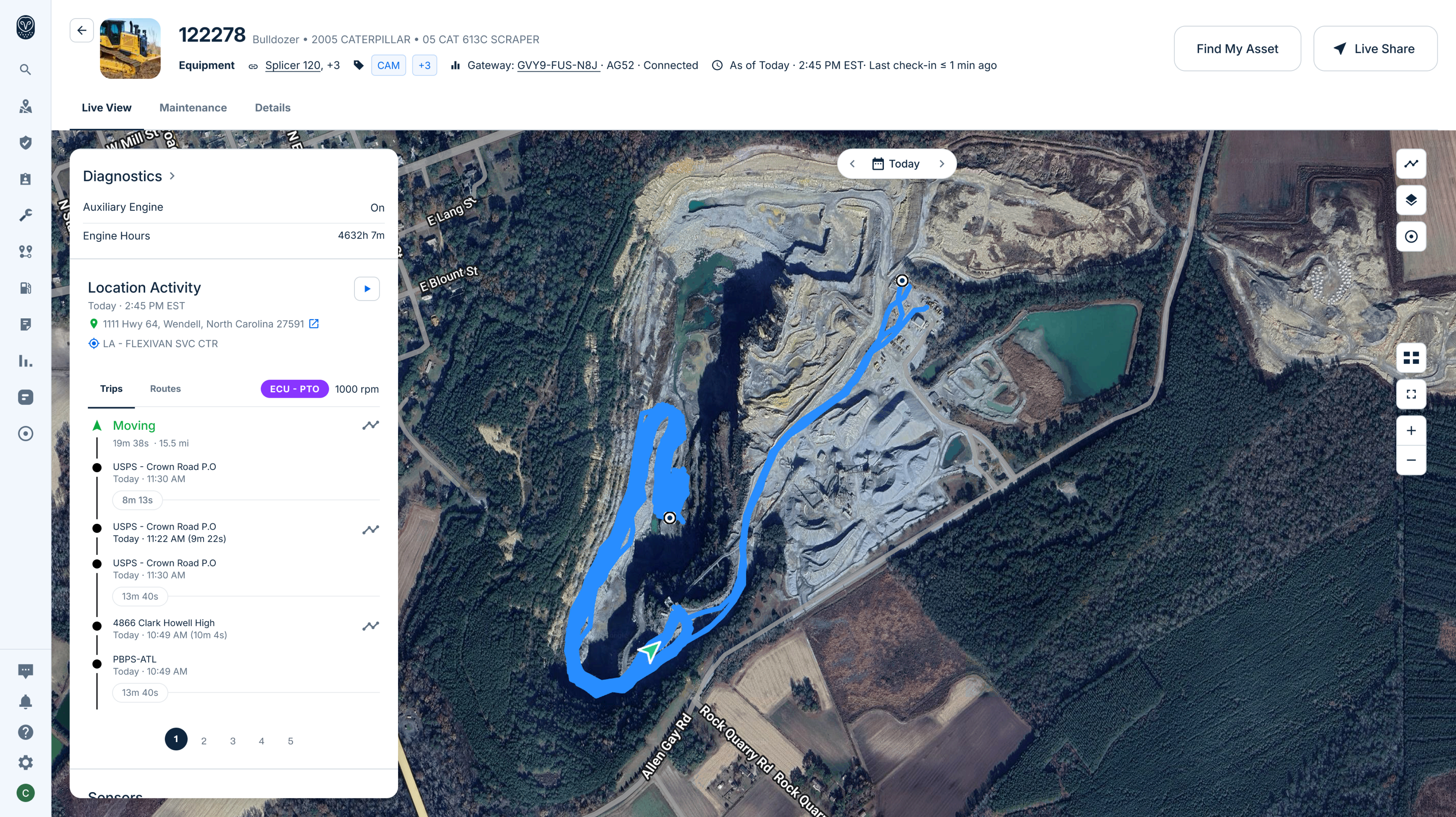Go to page 3 of trips
Screen dimensions: 1456x817
pos(233,741)
